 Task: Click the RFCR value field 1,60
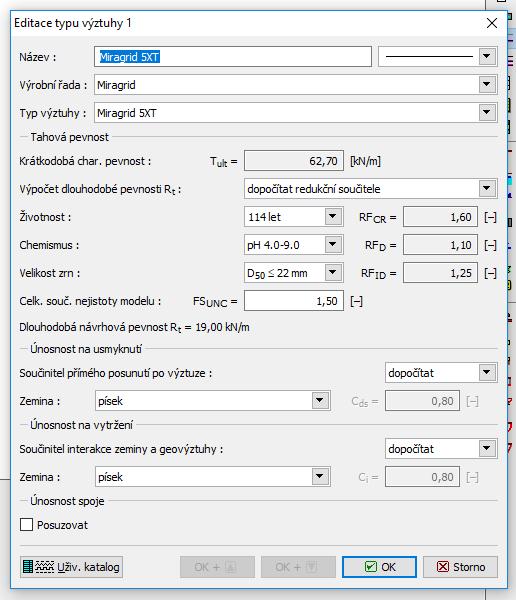tap(440, 217)
